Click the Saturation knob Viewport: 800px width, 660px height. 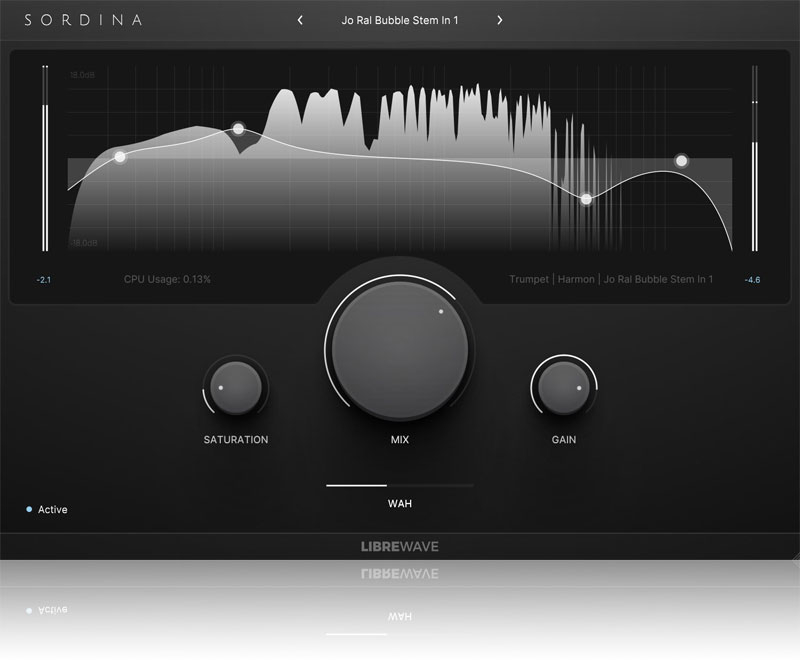tap(236, 388)
